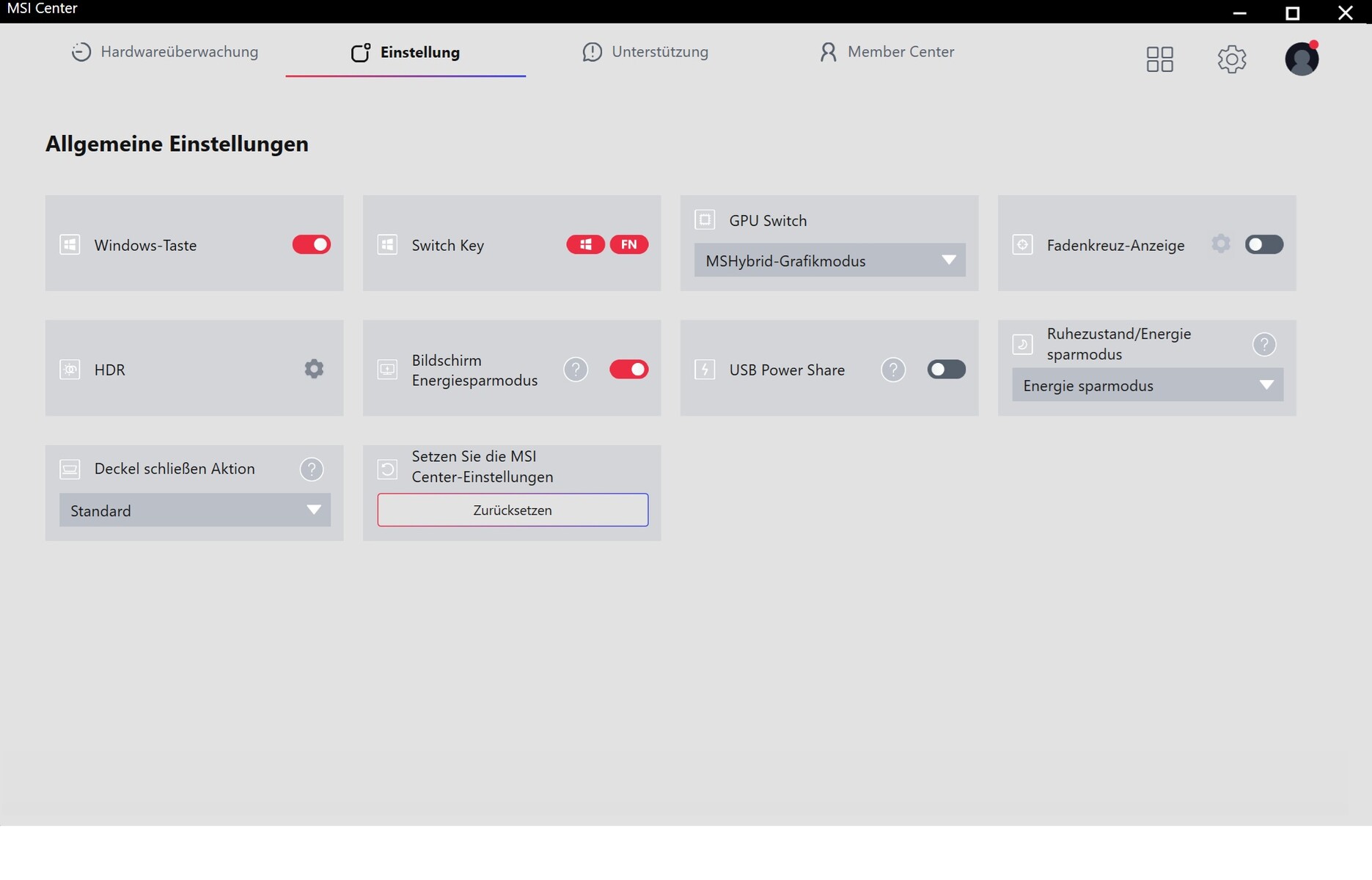Close the MSI Center window
This screenshot has height=880, width=1372.
pos(1346,12)
